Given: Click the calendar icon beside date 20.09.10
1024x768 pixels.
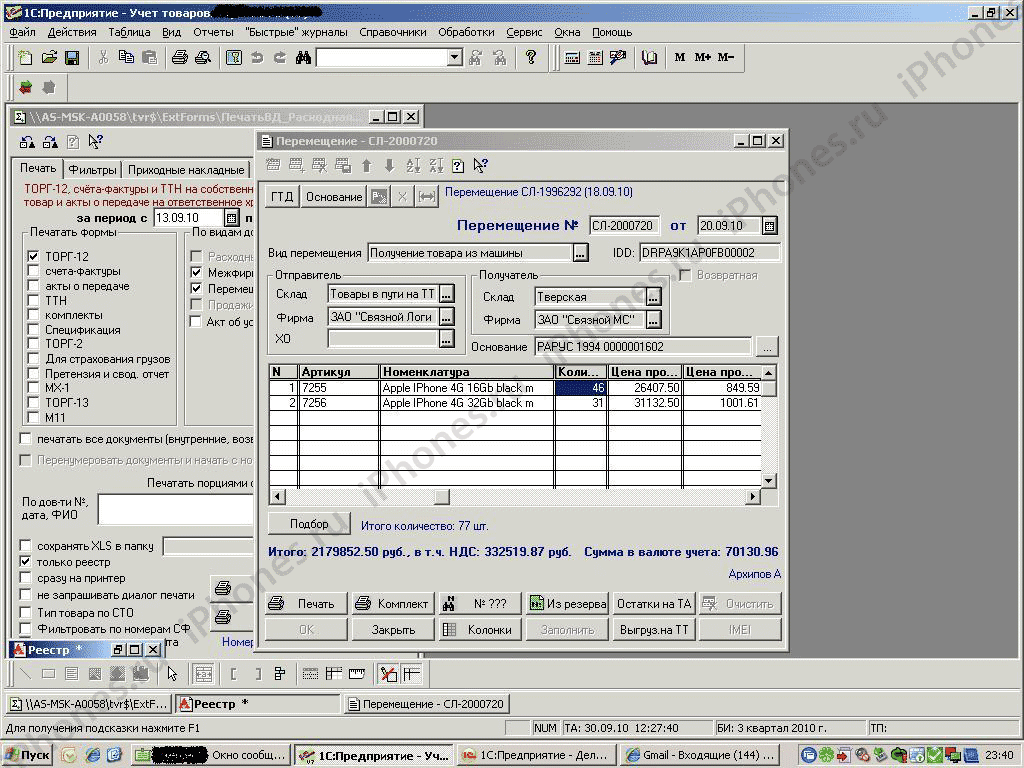Looking at the screenshot, I should (x=769, y=226).
